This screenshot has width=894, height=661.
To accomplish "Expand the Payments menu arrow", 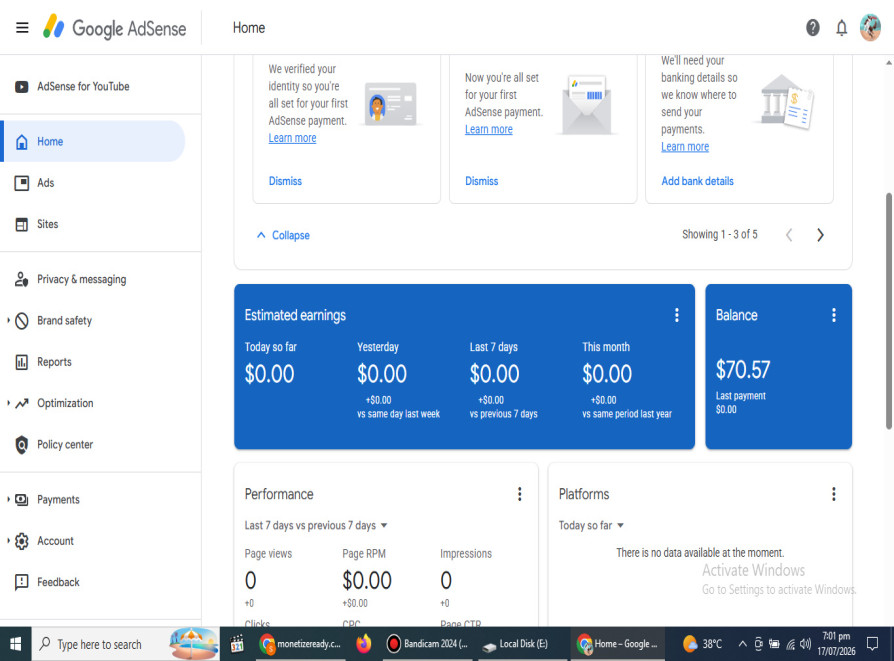I will [x=8, y=500].
